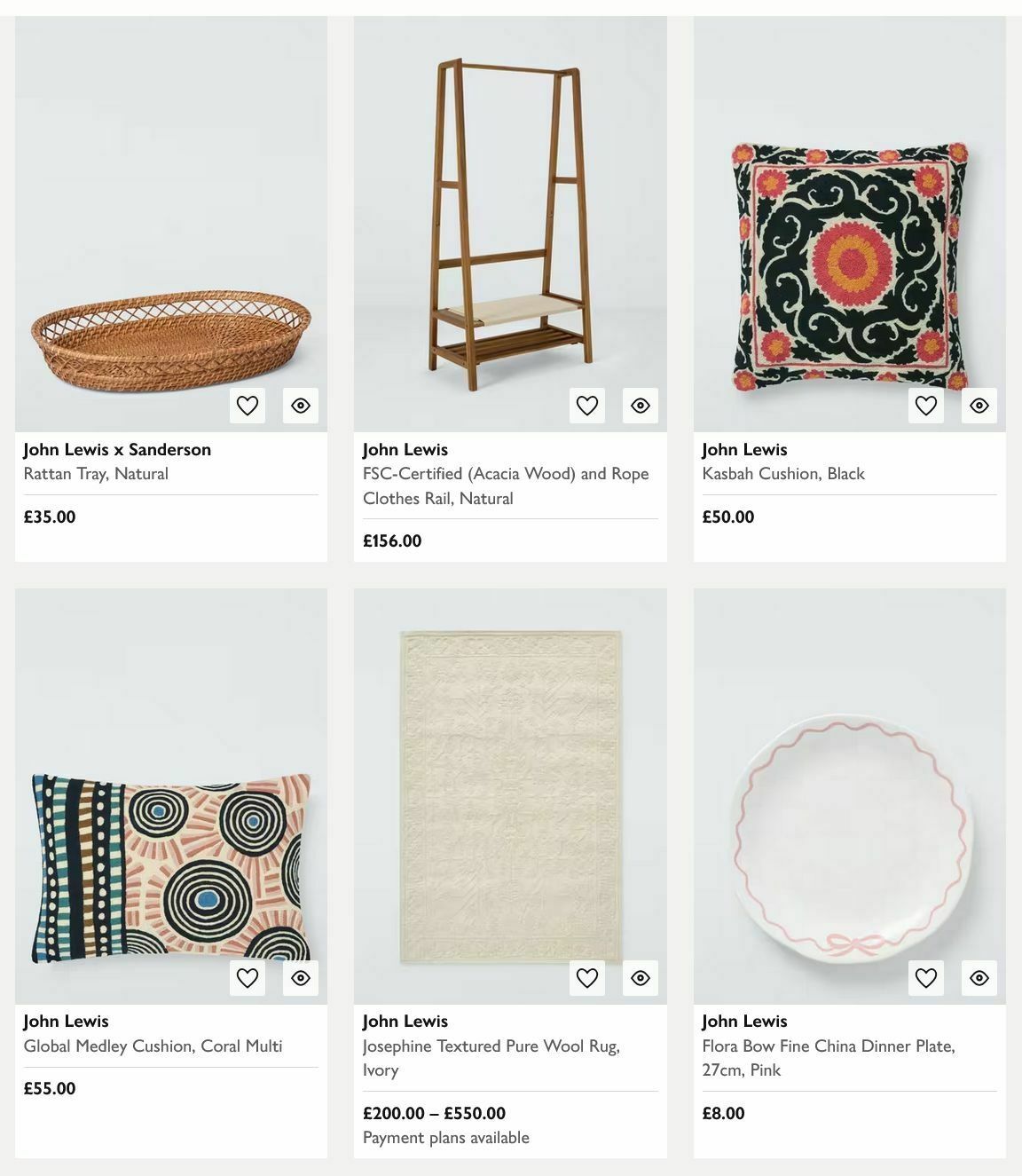
Task: Open preview of the black Kasbah Cushion
Action: click(x=979, y=405)
